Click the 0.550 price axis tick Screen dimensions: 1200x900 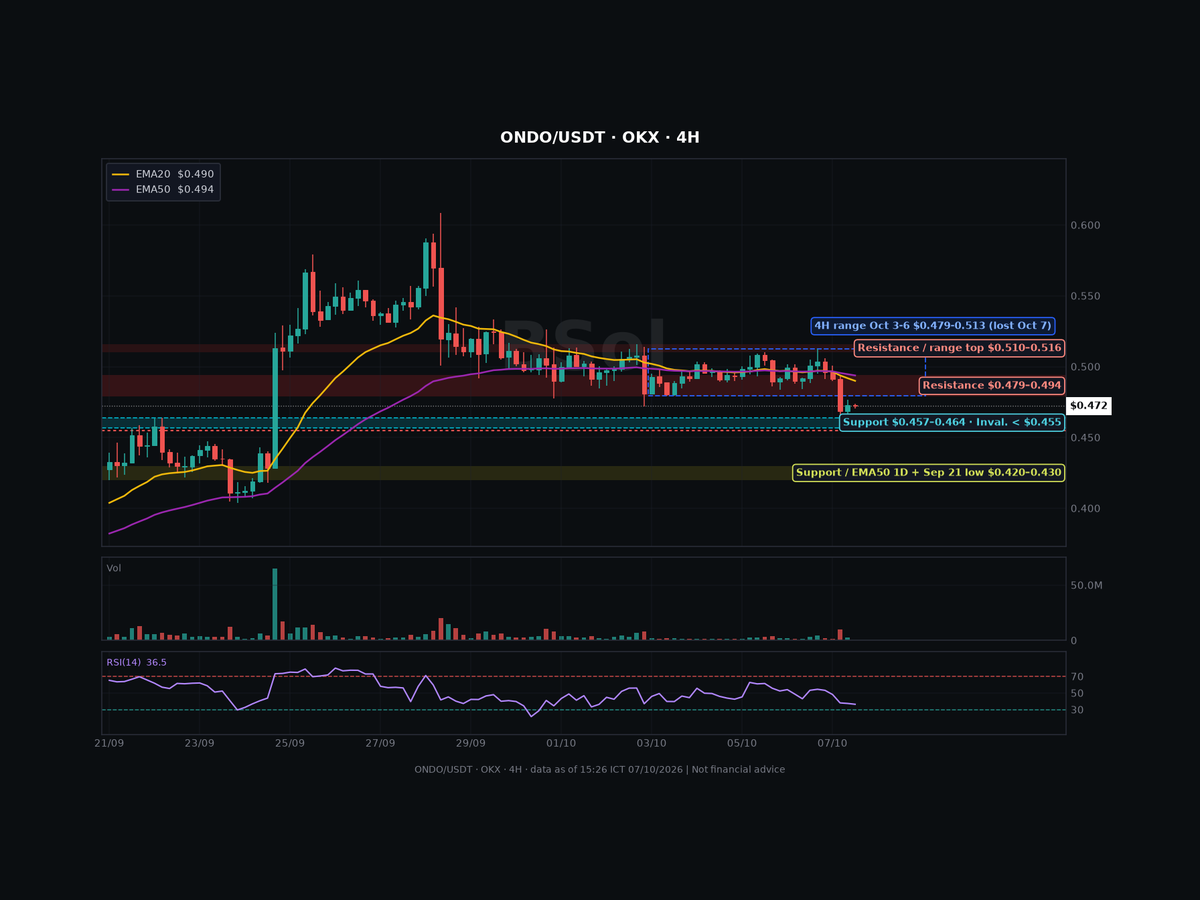(1086, 297)
